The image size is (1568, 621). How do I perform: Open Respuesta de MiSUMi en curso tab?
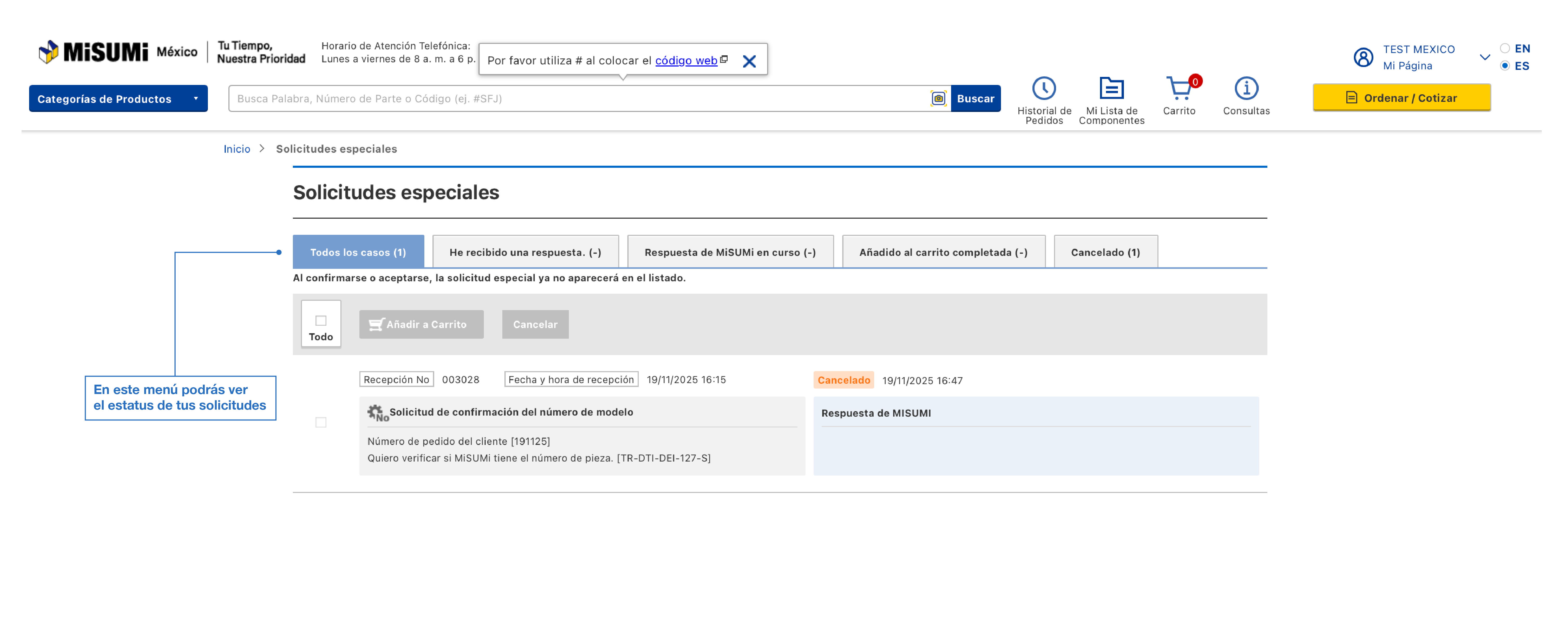pyautogui.click(x=730, y=252)
